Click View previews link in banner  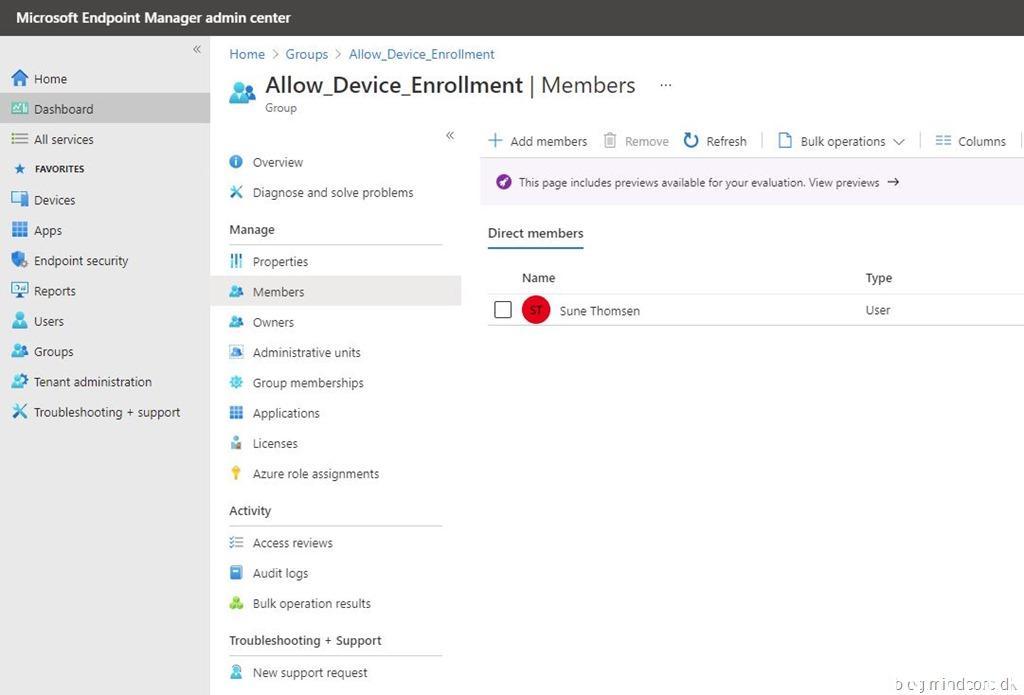click(844, 182)
